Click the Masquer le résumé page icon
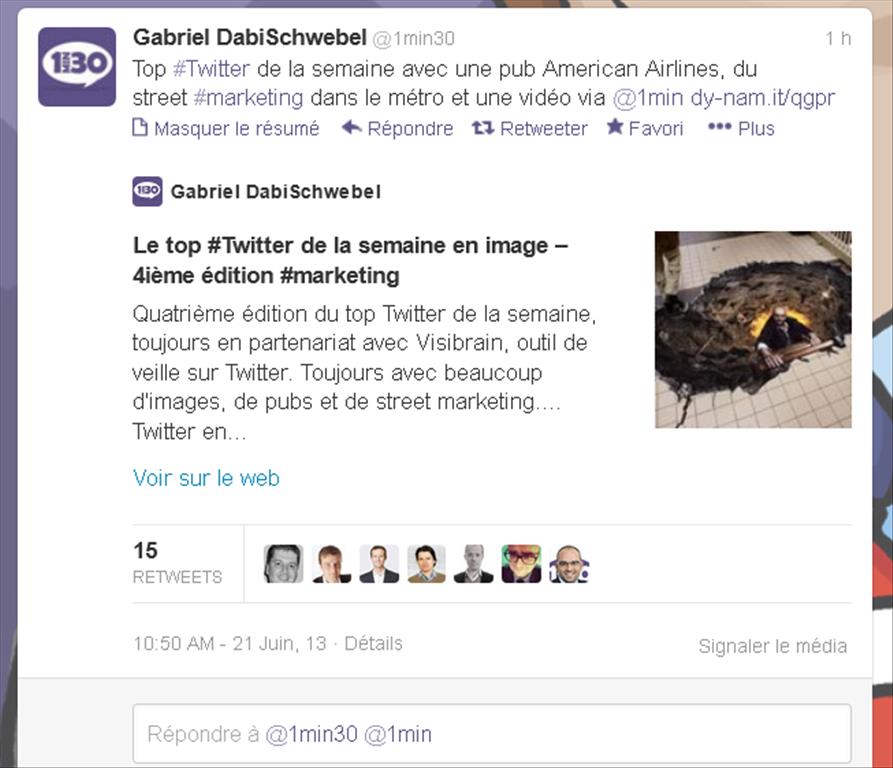 [x=140, y=128]
